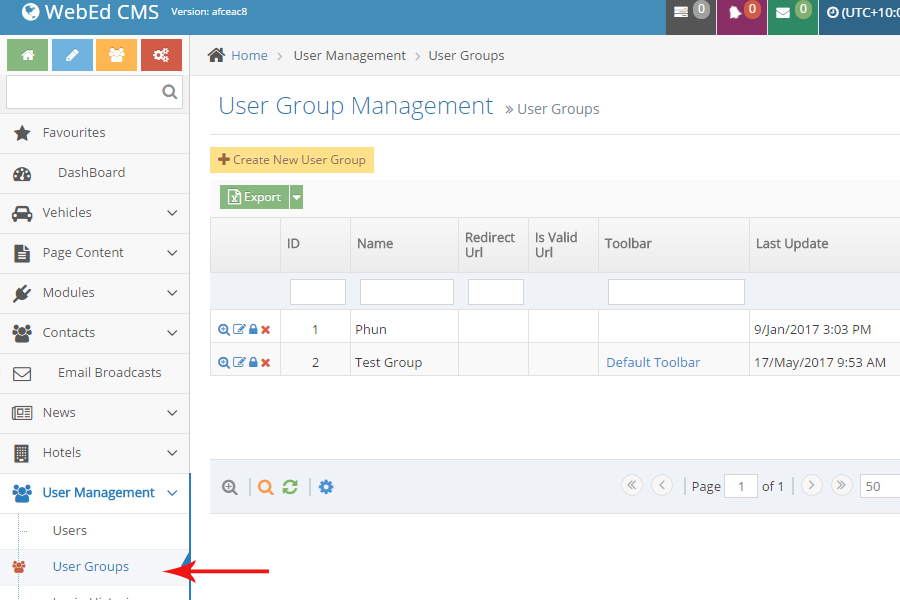Jump to the last page with the double-arrow control
Screen dimensions: 900x600
tap(841, 485)
